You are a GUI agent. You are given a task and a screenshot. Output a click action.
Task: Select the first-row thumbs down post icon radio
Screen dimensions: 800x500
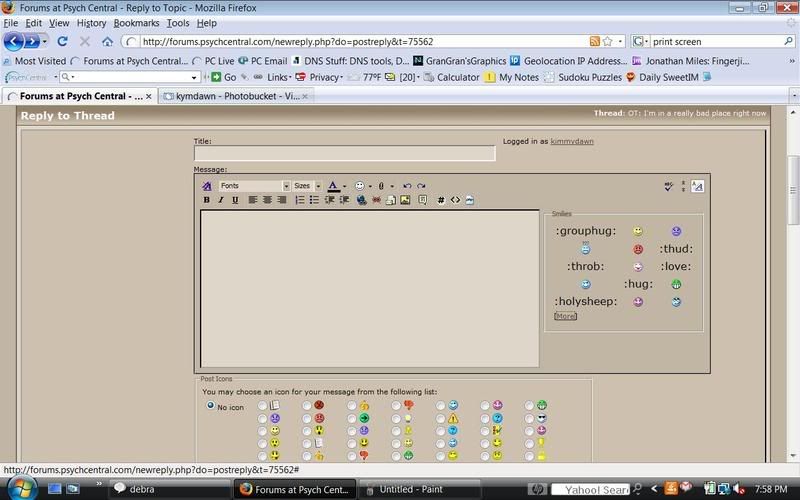[396, 406]
